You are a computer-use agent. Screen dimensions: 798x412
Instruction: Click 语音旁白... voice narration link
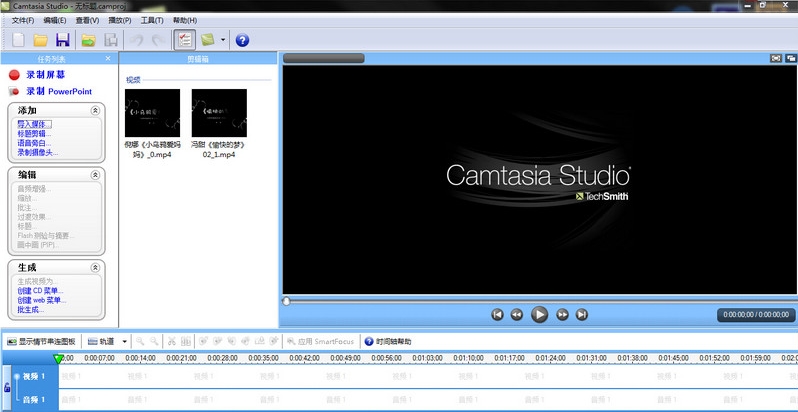tap(34, 143)
